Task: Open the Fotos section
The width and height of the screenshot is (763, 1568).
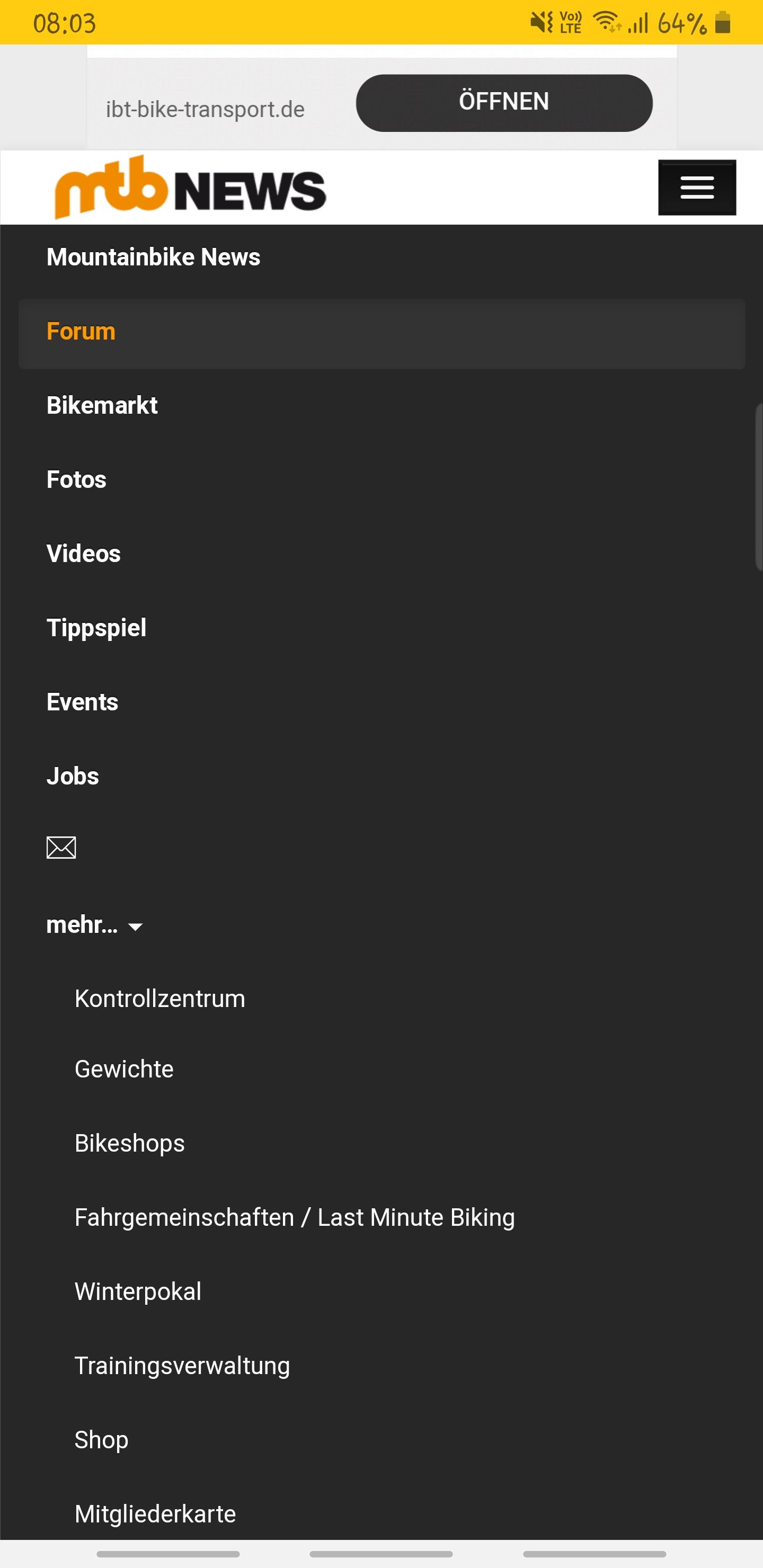Action: (77, 479)
